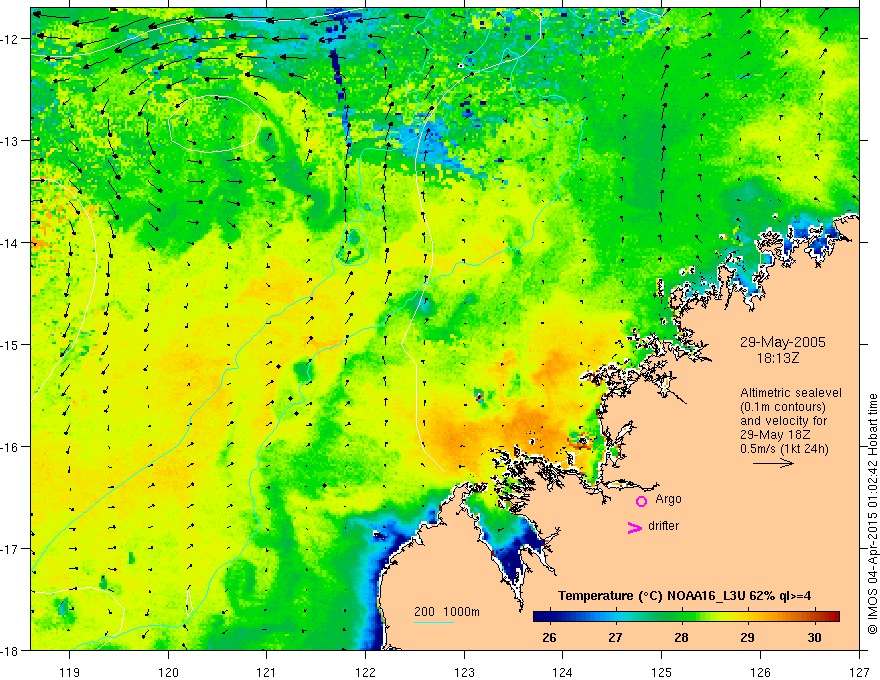The height and width of the screenshot is (680, 880).
Task: Select the '18:13Z' time text
Action: (777, 358)
